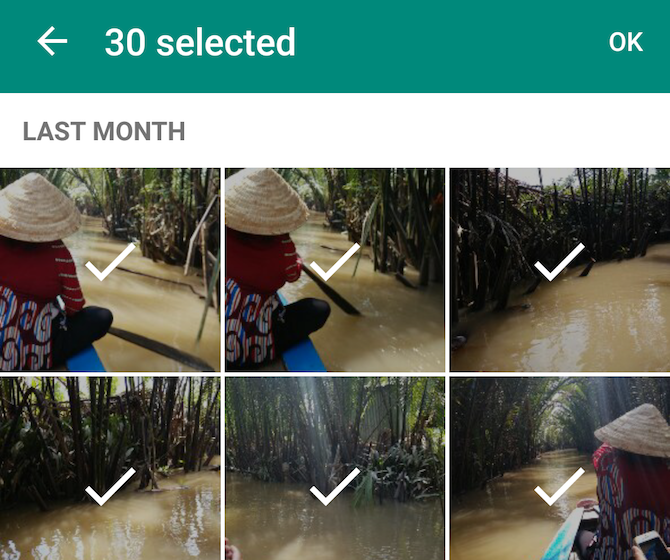Untick checkmark on the empty muddy river photo
670x560 pixels.
coord(560,261)
